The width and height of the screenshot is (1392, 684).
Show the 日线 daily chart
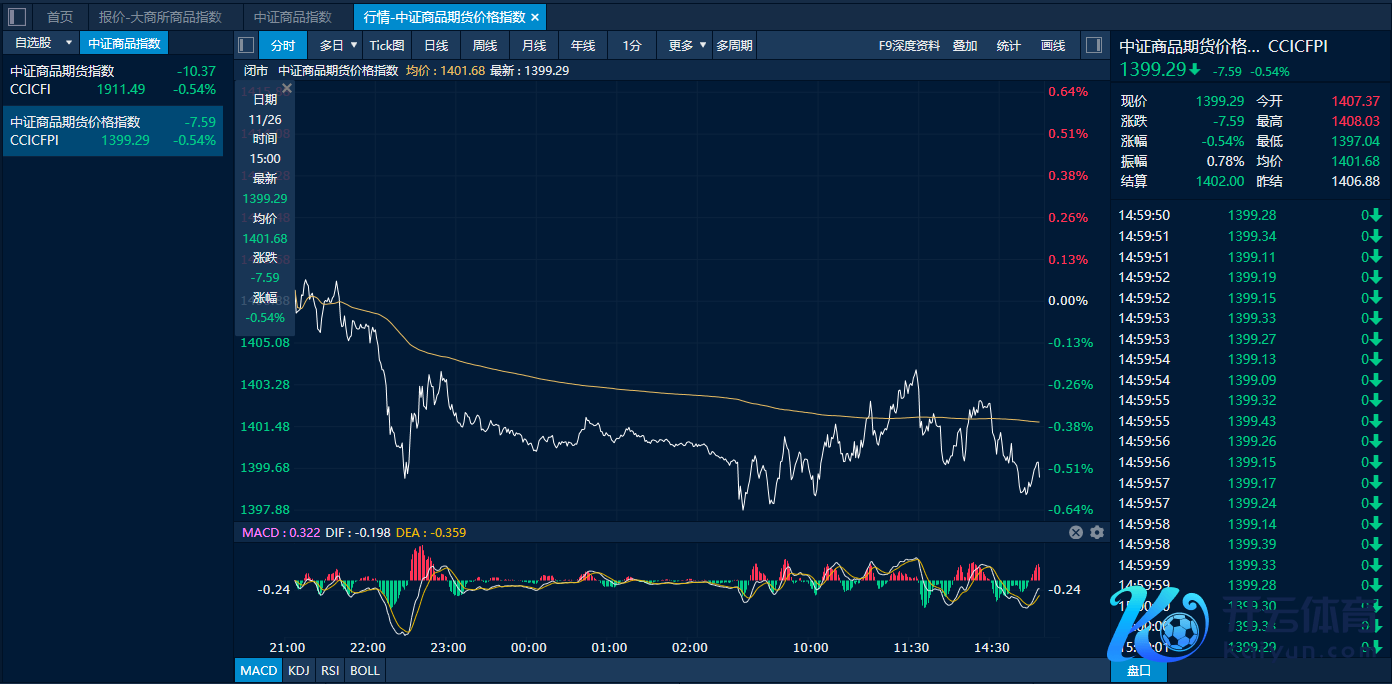(436, 45)
